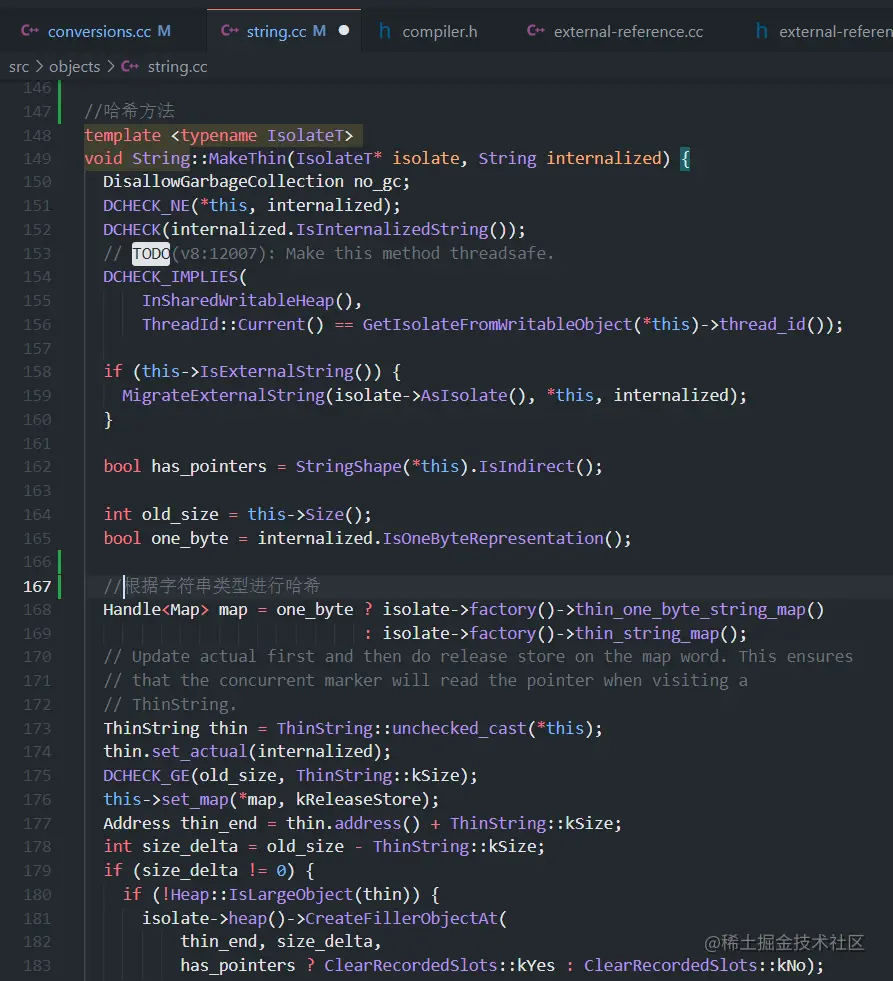Click 'DCHECK_GE' on line 175
893x981 pixels.
pyautogui.click(x=146, y=776)
